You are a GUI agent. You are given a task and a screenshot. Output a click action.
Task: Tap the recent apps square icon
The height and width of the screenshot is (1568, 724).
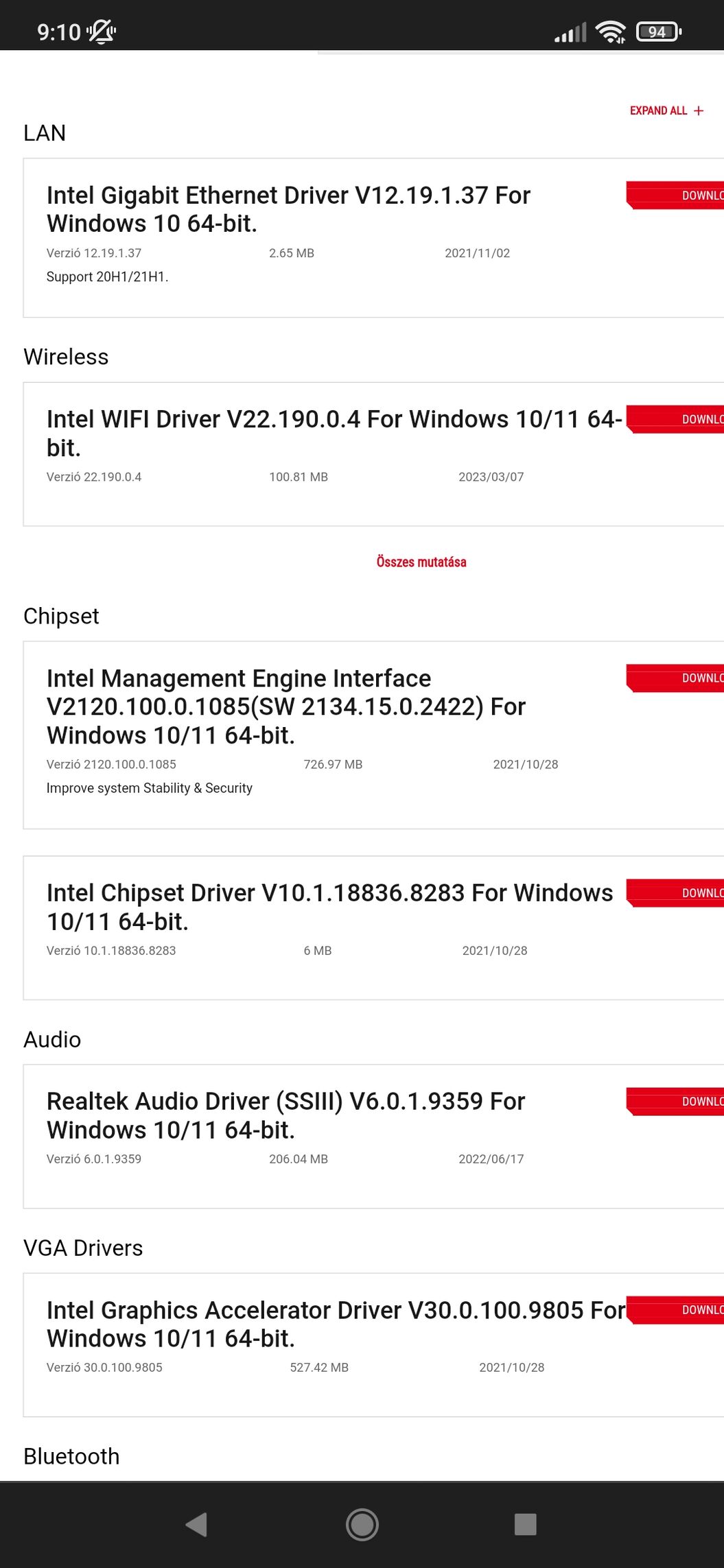[x=525, y=1524]
